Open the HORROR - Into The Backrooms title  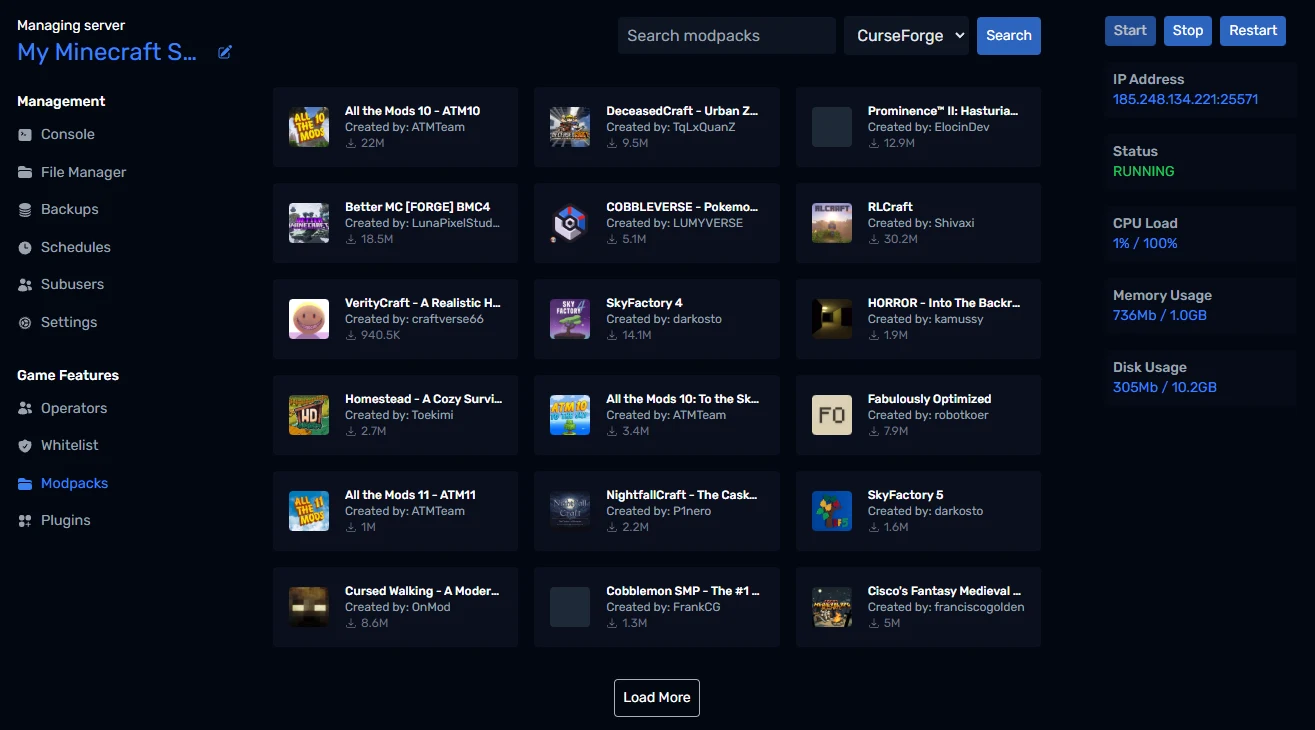pos(944,303)
